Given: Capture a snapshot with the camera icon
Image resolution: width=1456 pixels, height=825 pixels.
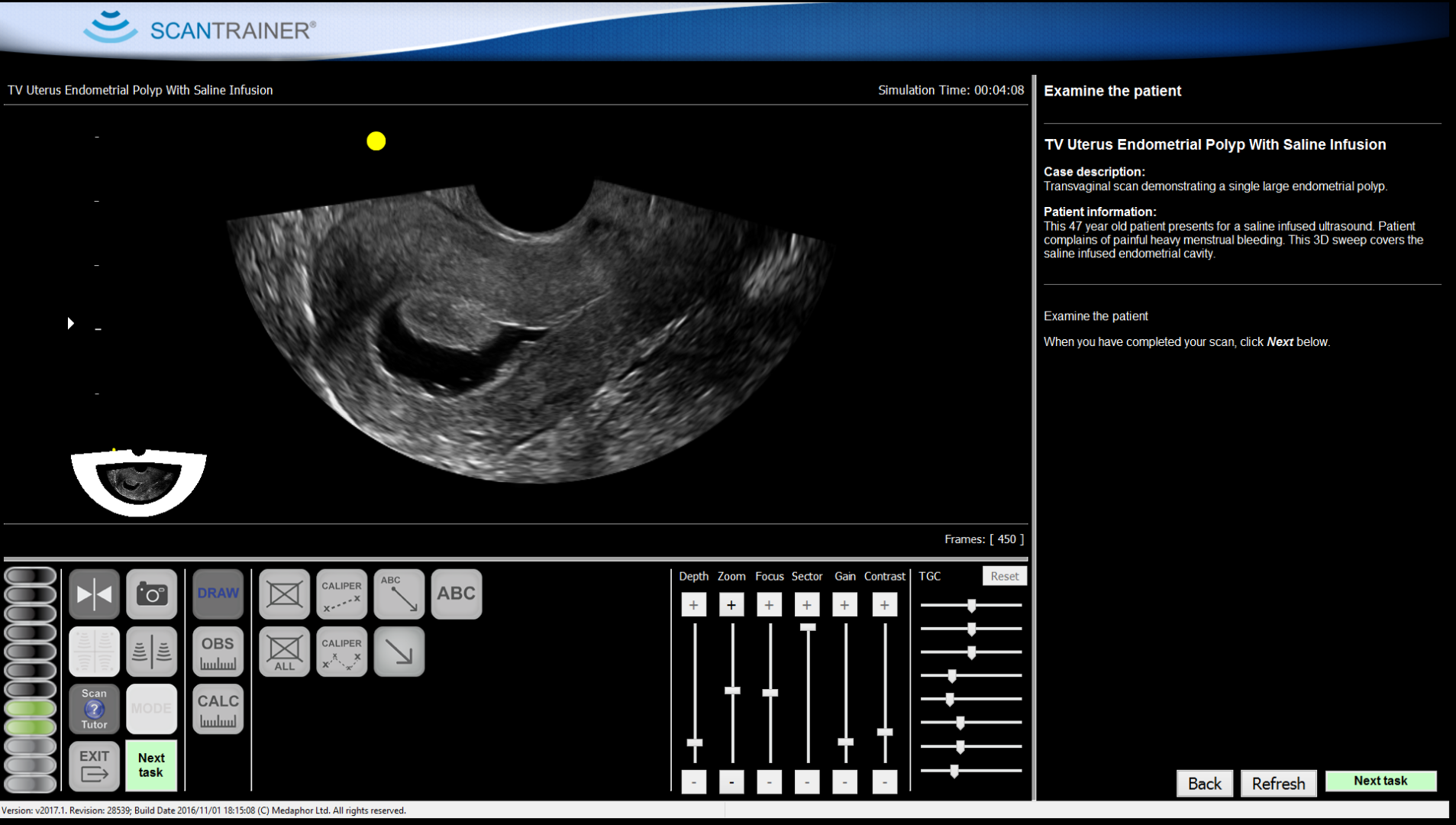Looking at the screenshot, I should (151, 594).
